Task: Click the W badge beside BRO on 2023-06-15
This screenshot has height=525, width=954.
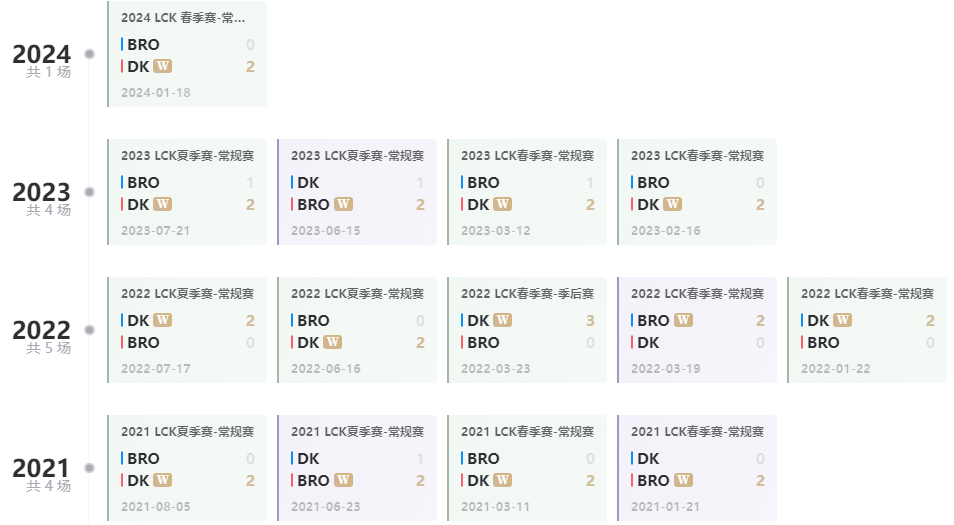Action: (x=343, y=204)
